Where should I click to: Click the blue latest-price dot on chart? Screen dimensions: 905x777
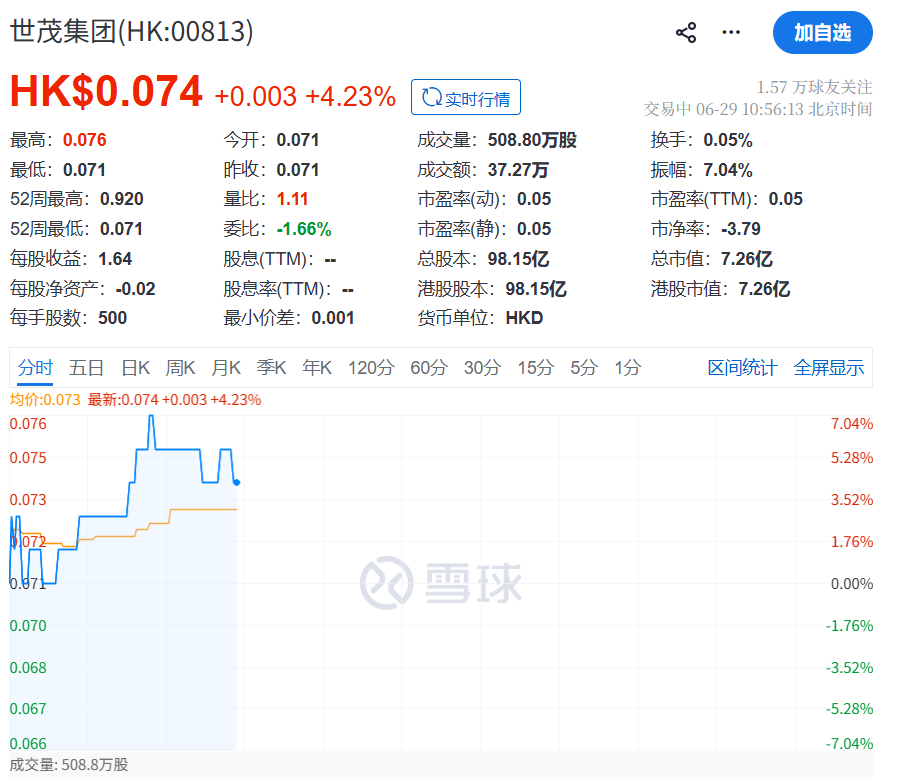[x=237, y=482]
